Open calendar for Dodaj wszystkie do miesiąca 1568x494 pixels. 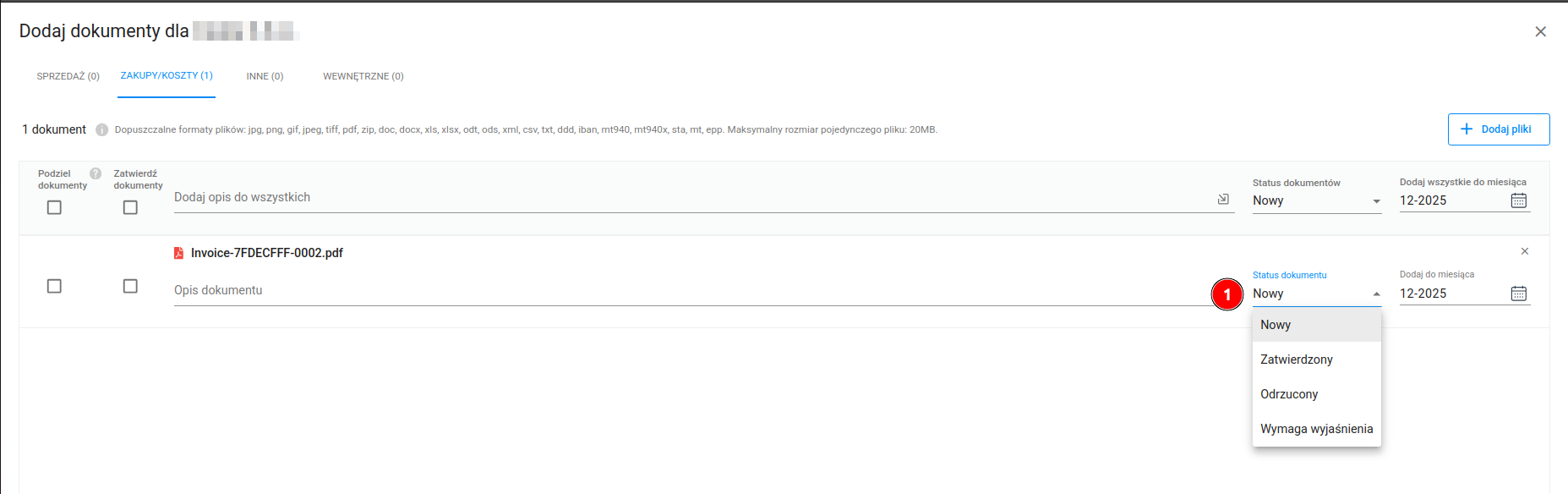pyautogui.click(x=1518, y=200)
